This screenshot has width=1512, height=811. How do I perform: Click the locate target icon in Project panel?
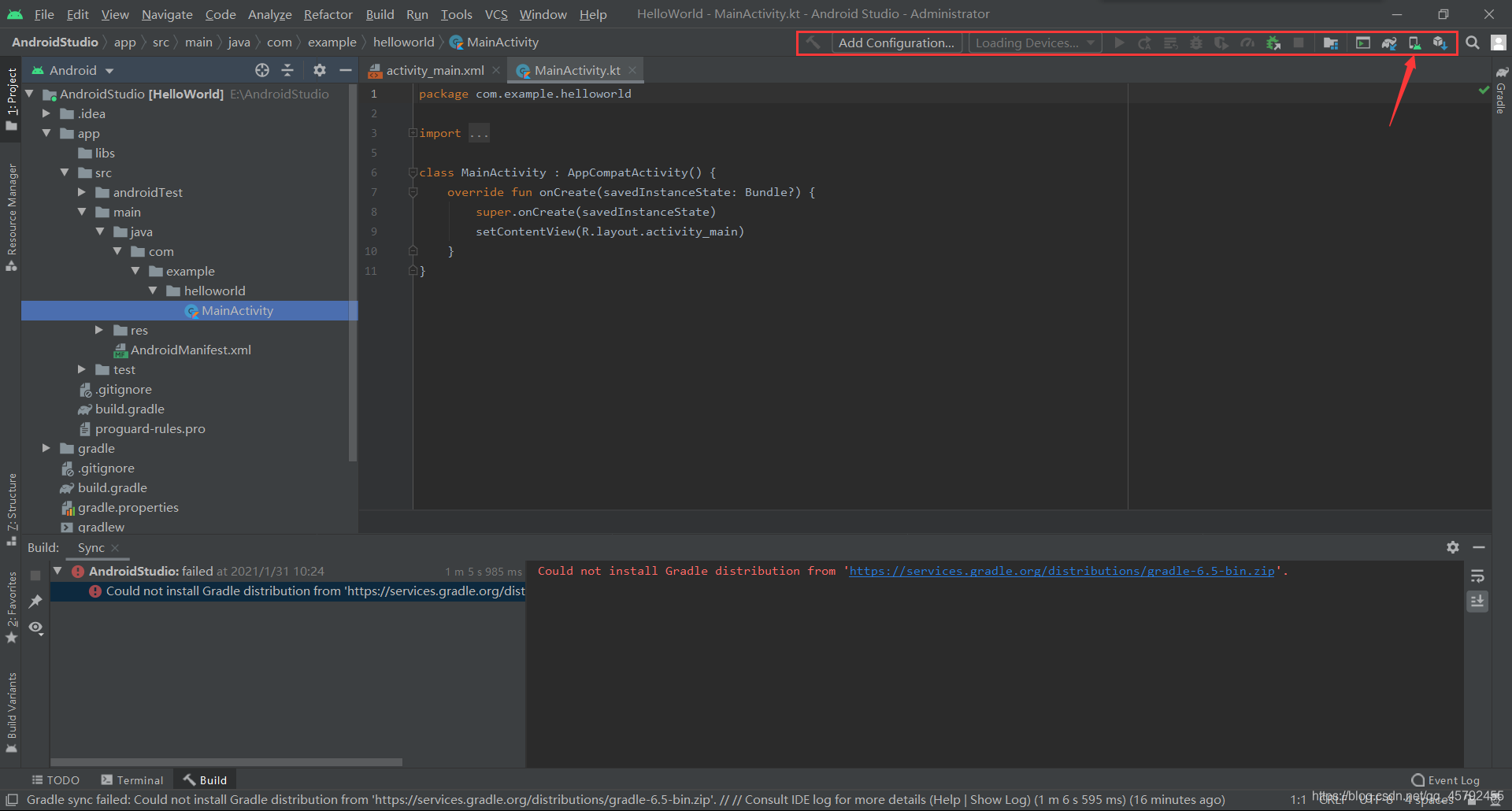pos(262,70)
